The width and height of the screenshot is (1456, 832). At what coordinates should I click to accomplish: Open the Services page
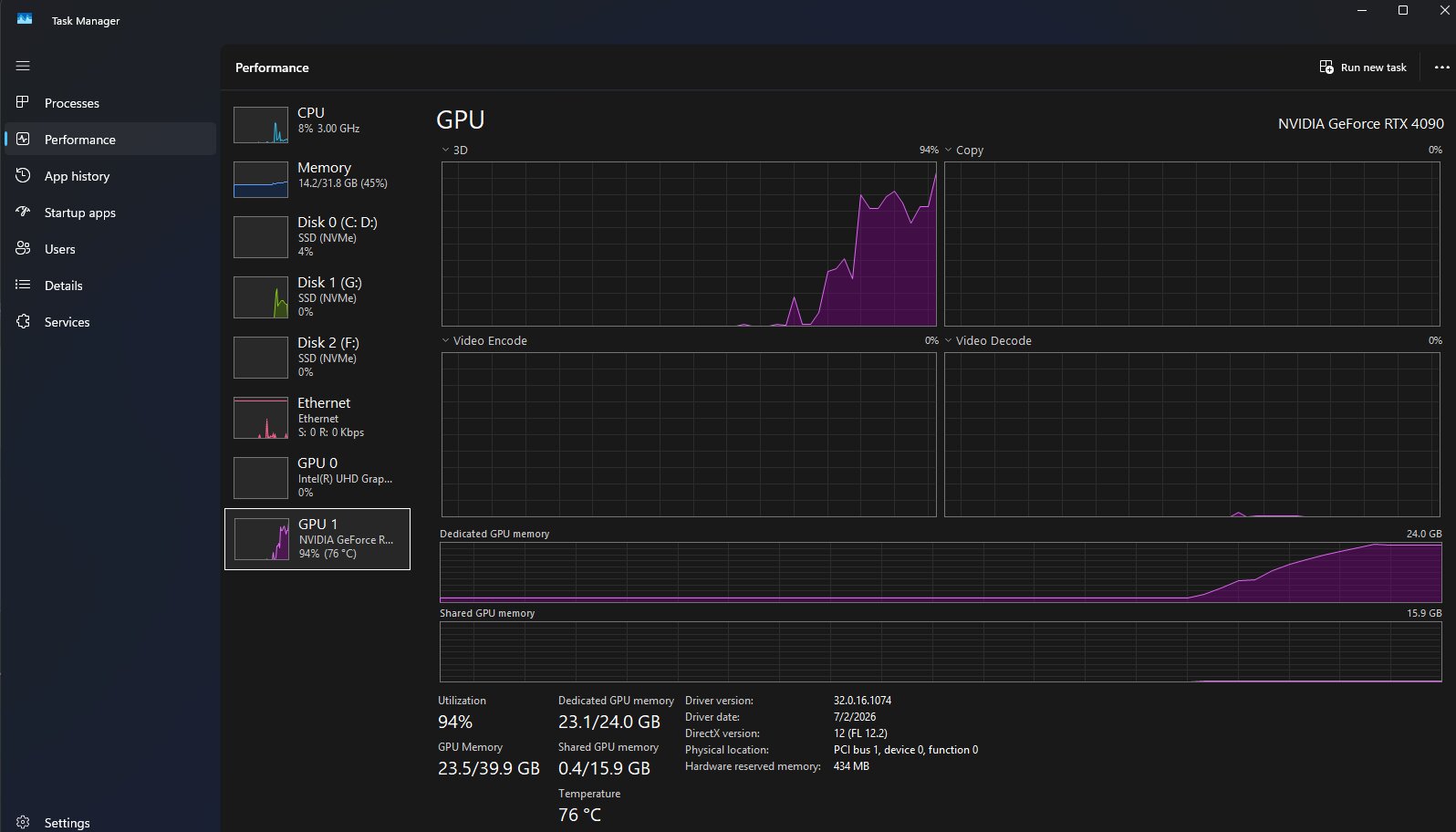[110, 321]
